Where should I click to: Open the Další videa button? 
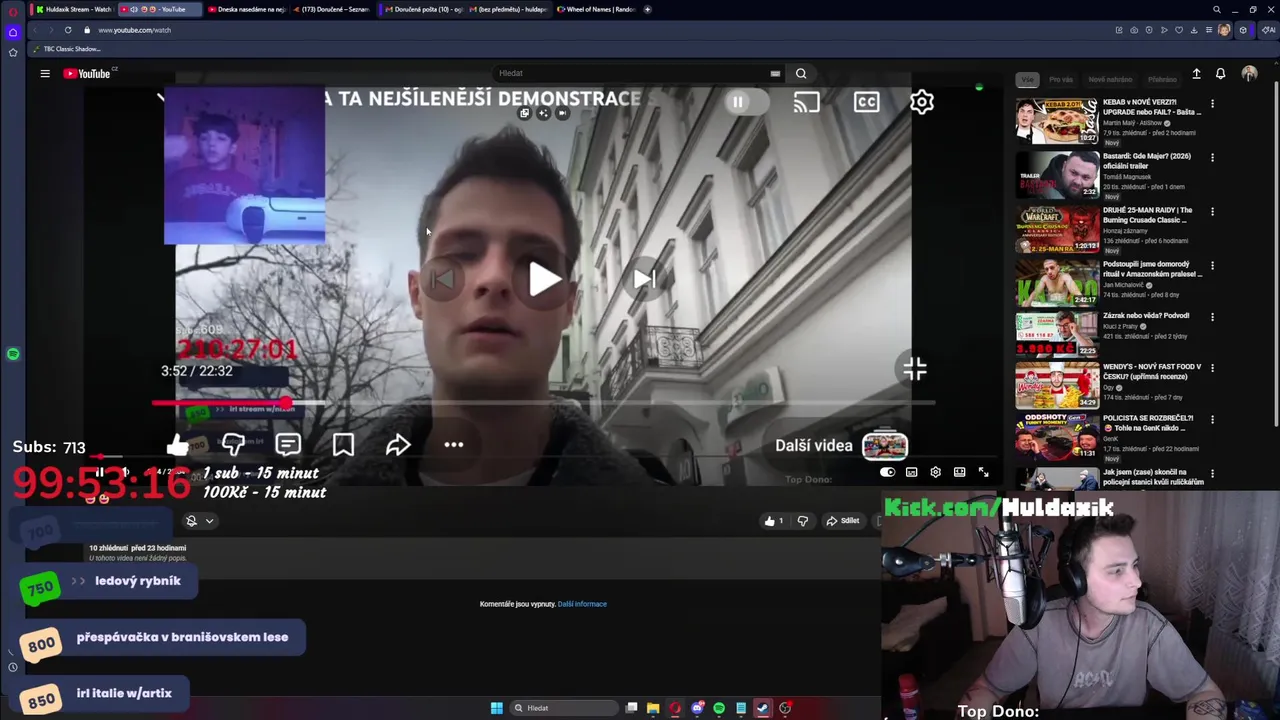click(x=841, y=445)
